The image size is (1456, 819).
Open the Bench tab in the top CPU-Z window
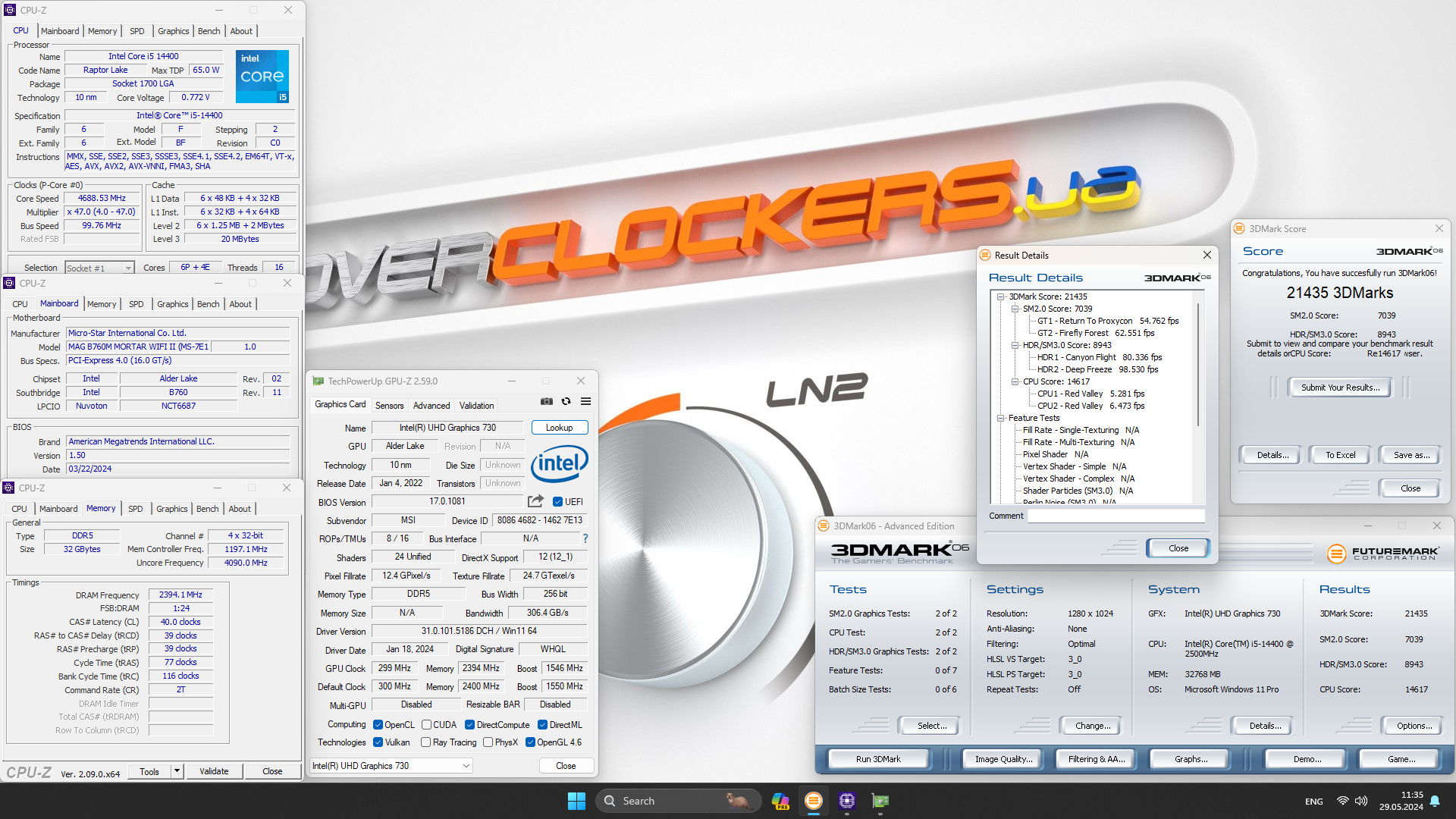click(x=209, y=31)
